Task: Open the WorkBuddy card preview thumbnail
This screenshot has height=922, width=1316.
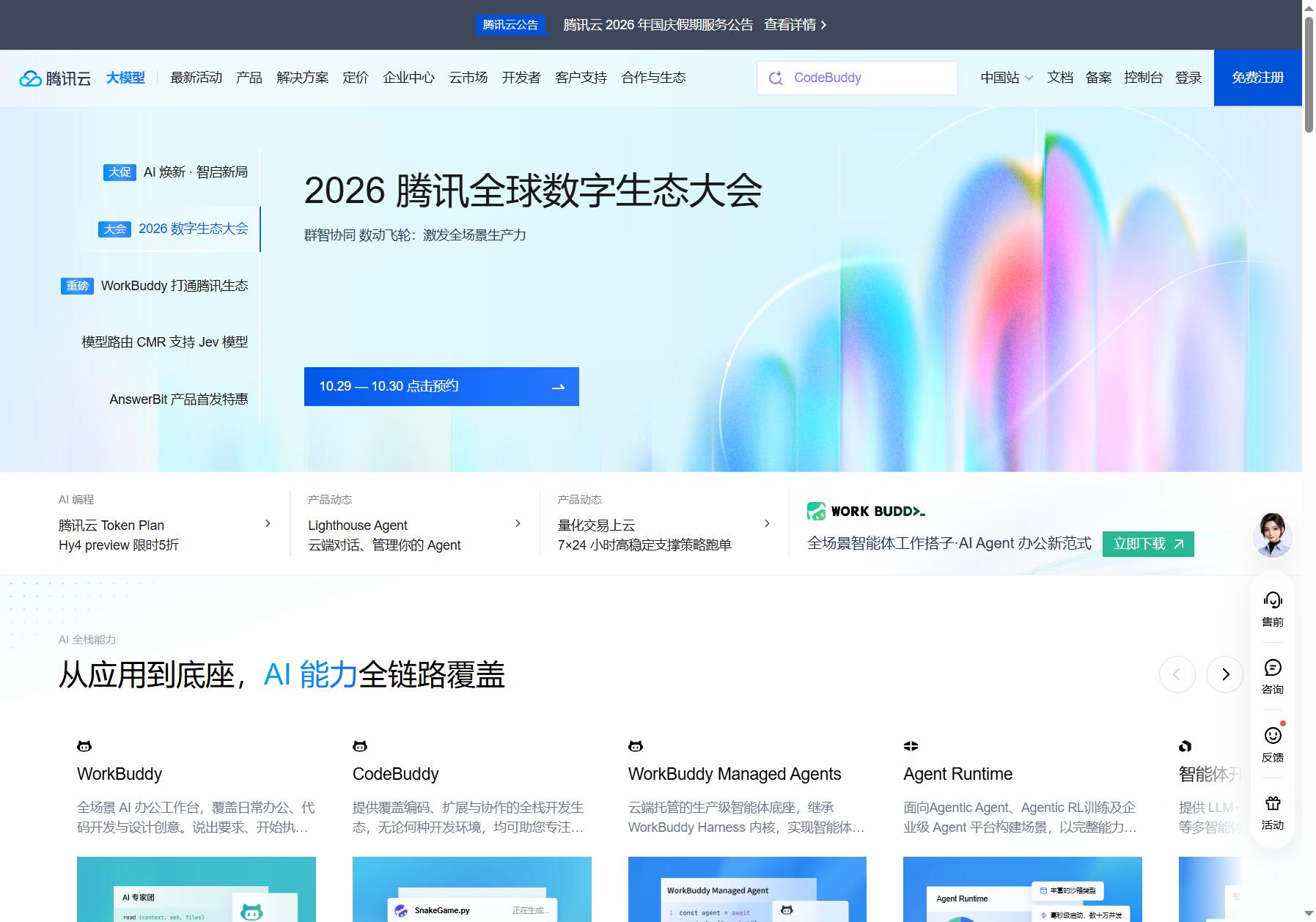Action: 196,889
